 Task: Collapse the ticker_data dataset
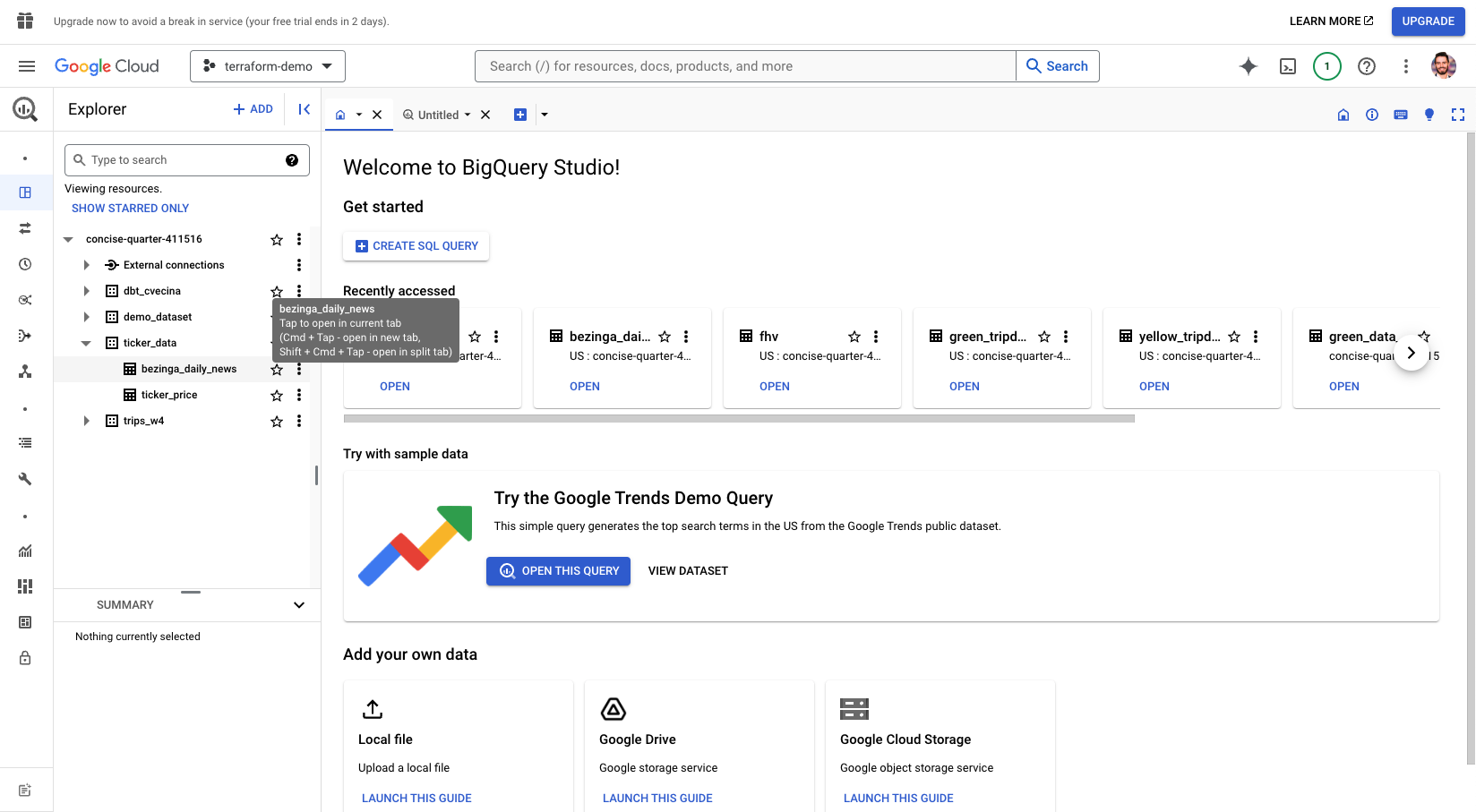pyautogui.click(x=86, y=343)
